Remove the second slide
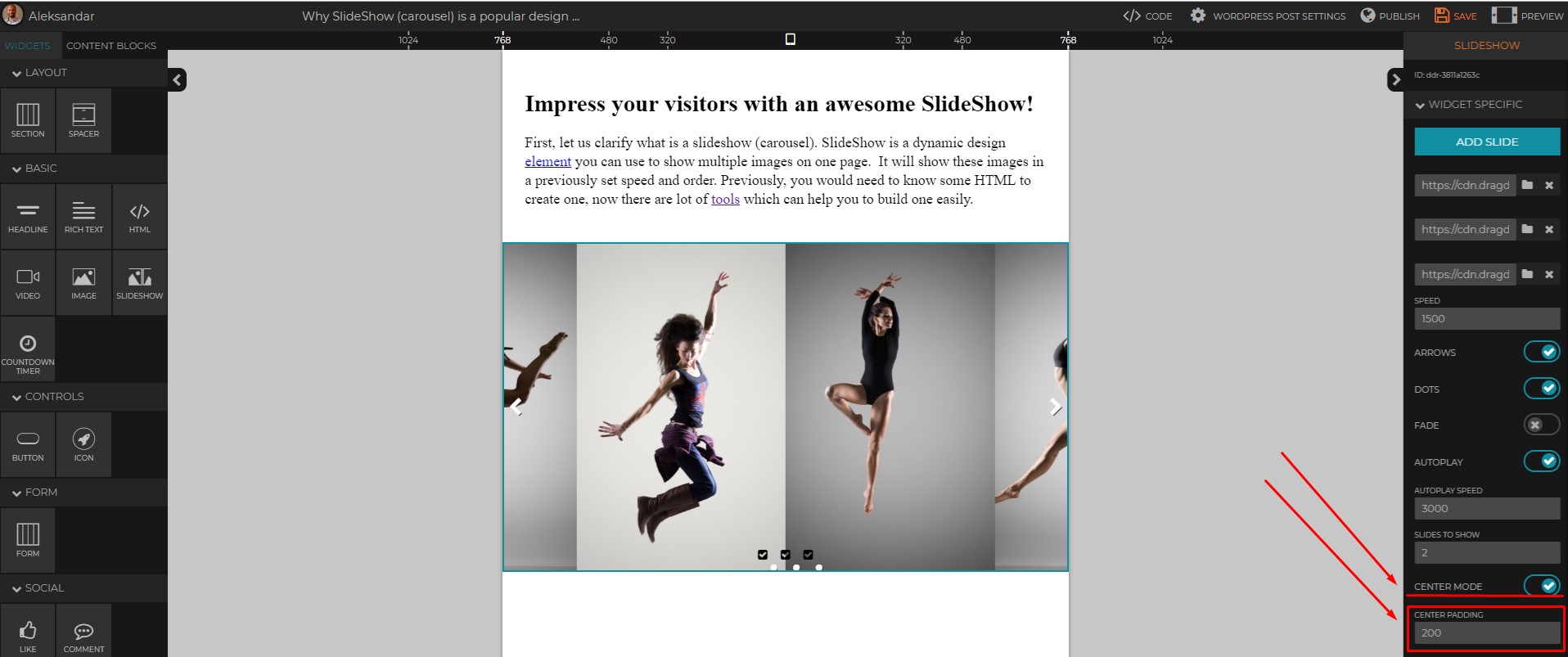Viewport: 1568px width, 657px height. 1549,229
